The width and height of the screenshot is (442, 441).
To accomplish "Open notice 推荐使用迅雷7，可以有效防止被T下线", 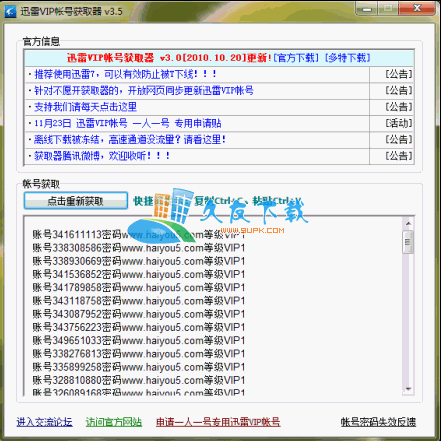I will coord(126,74).
